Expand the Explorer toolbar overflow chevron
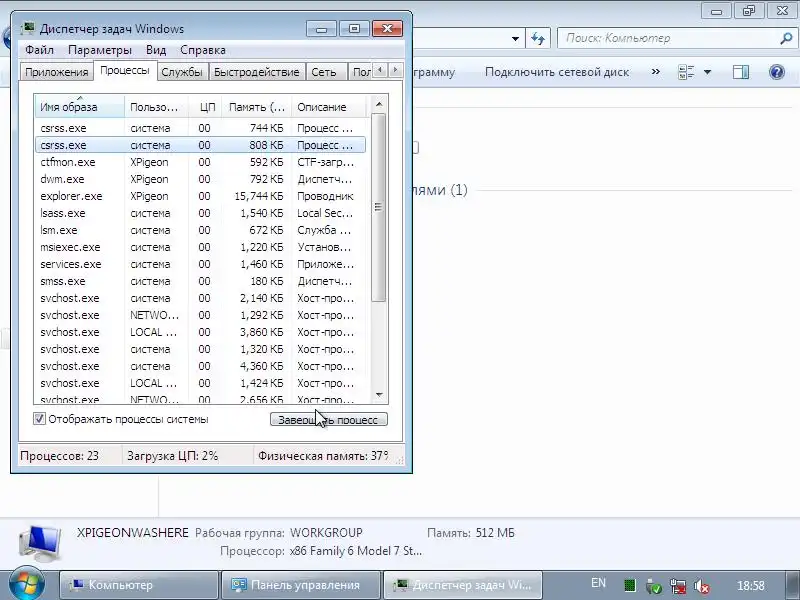Viewport: 800px width, 600px height. (x=656, y=72)
